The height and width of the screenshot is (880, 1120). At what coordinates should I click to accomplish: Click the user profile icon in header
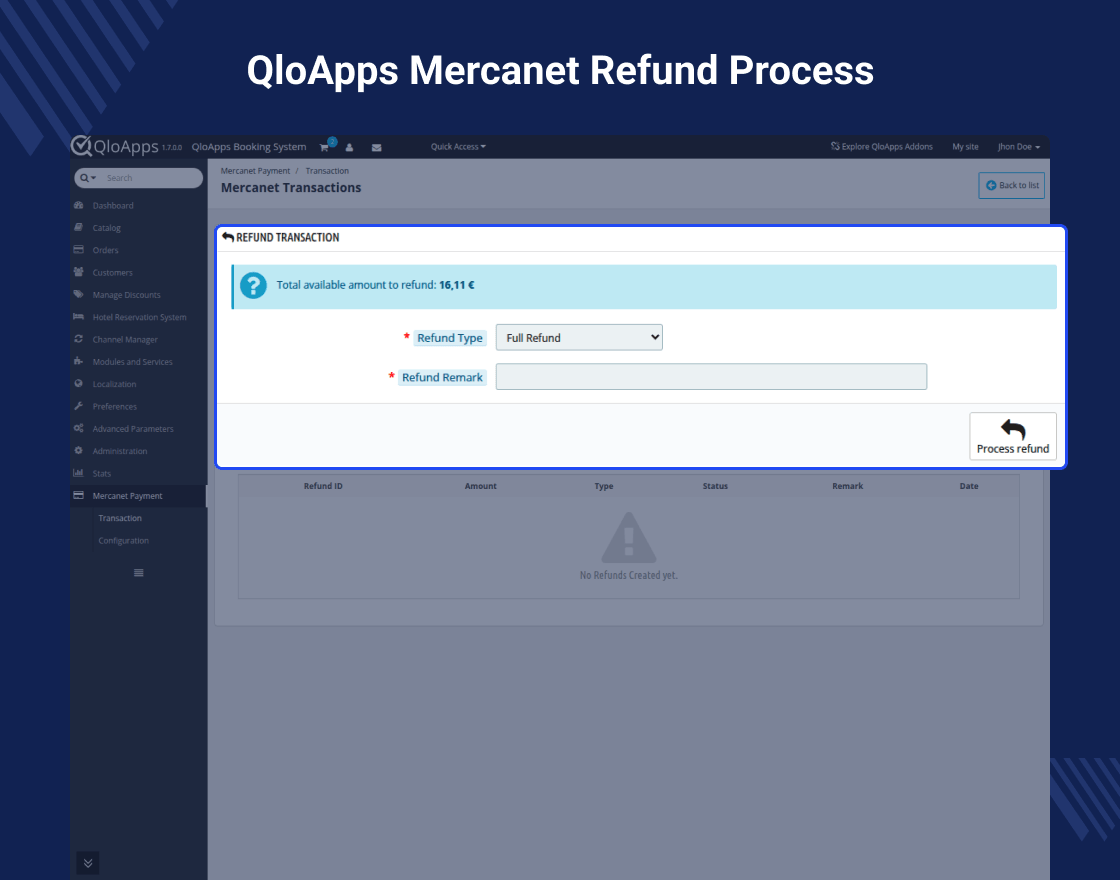(349, 147)
